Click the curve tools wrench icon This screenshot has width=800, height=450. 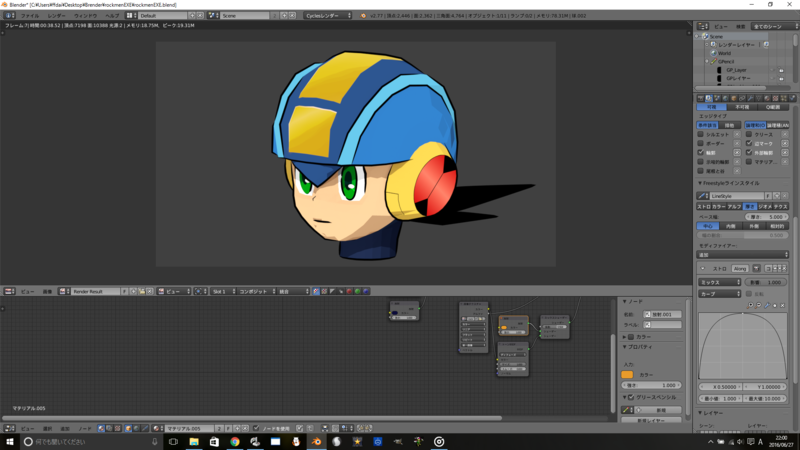pyautogui.click(x=767, y=305)
